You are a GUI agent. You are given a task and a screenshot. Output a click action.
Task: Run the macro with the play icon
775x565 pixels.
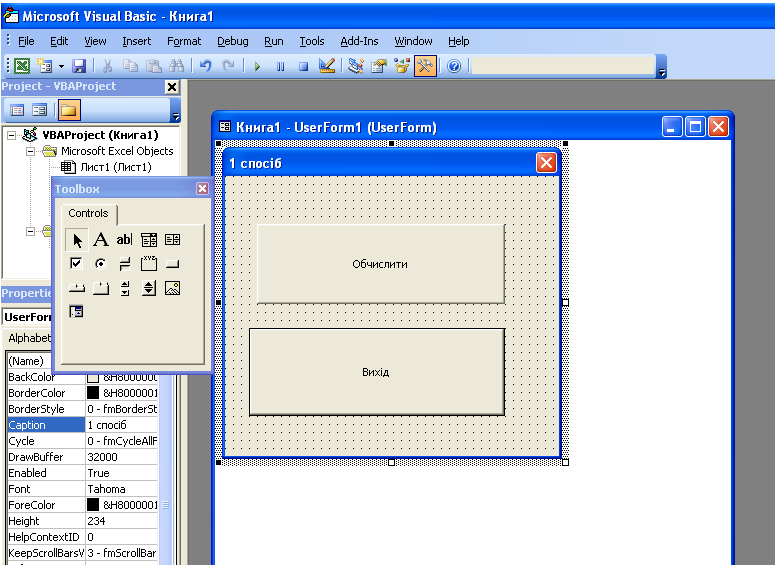click(x=257, y=66)
